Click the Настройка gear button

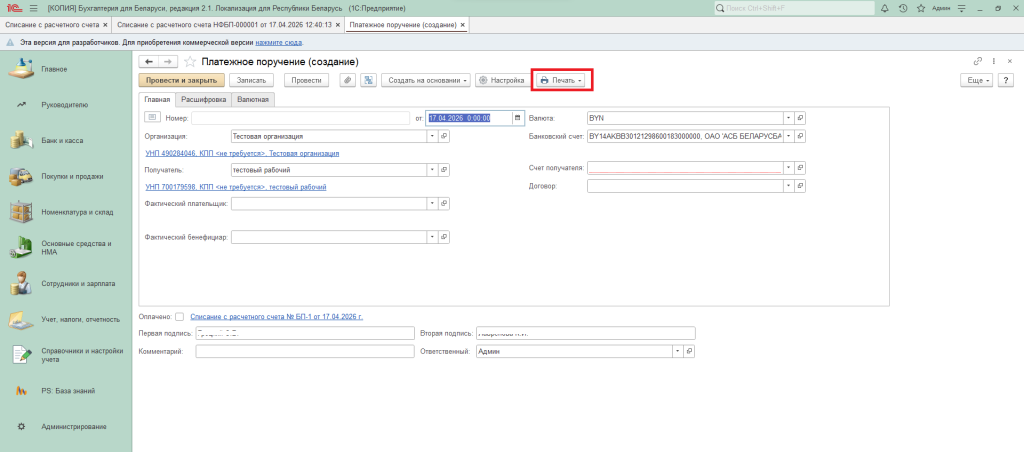(502, 80)
